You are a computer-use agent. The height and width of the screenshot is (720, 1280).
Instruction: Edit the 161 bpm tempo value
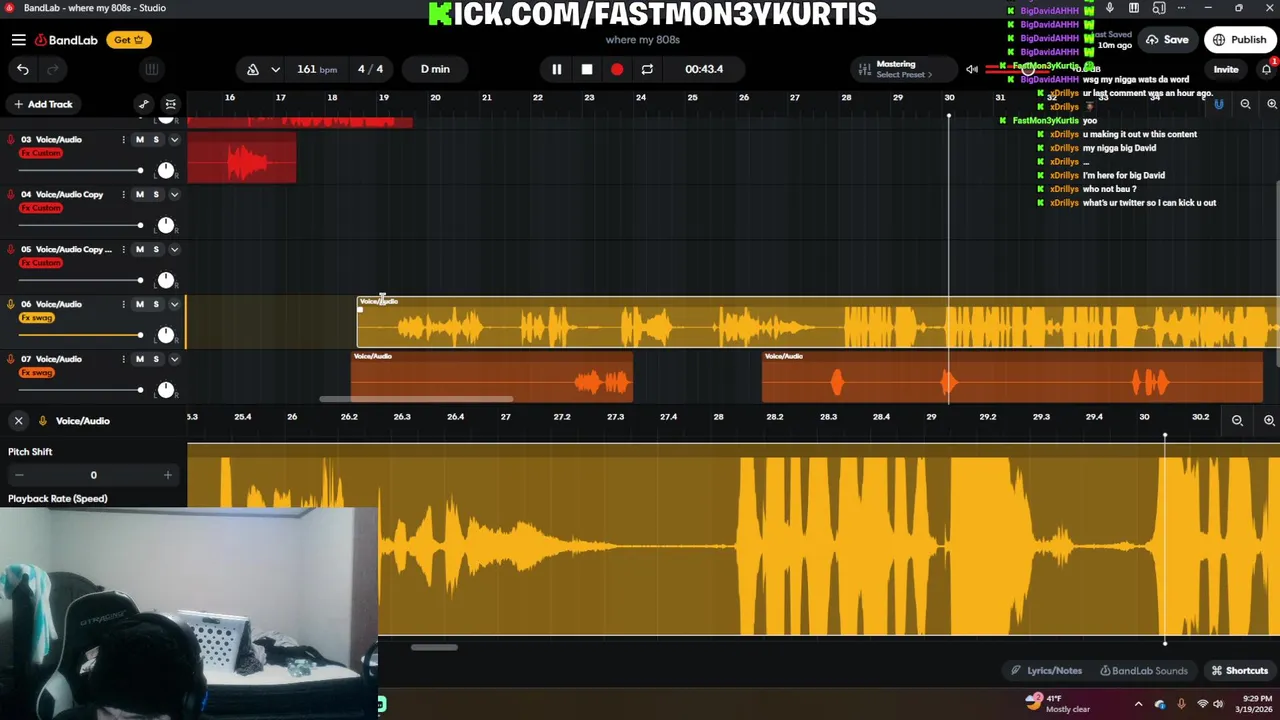coord(317,69)
